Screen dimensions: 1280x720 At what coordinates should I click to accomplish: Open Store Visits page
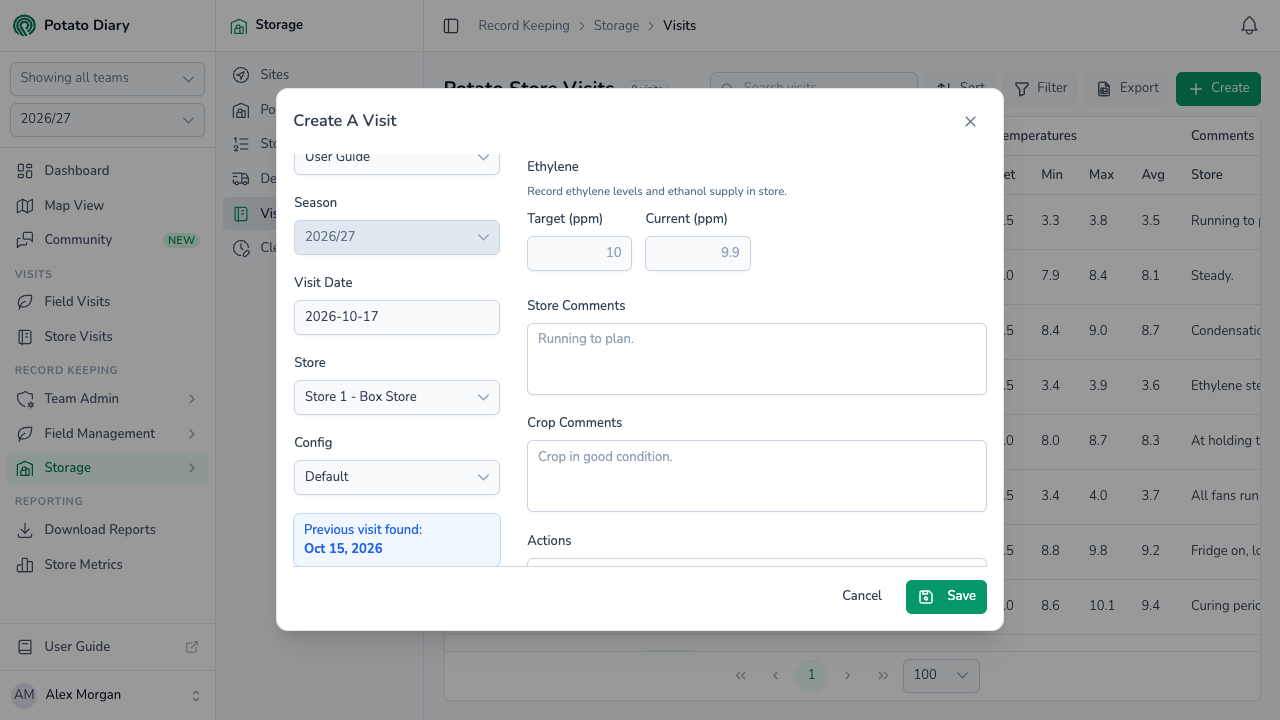[x=108, y=336]
